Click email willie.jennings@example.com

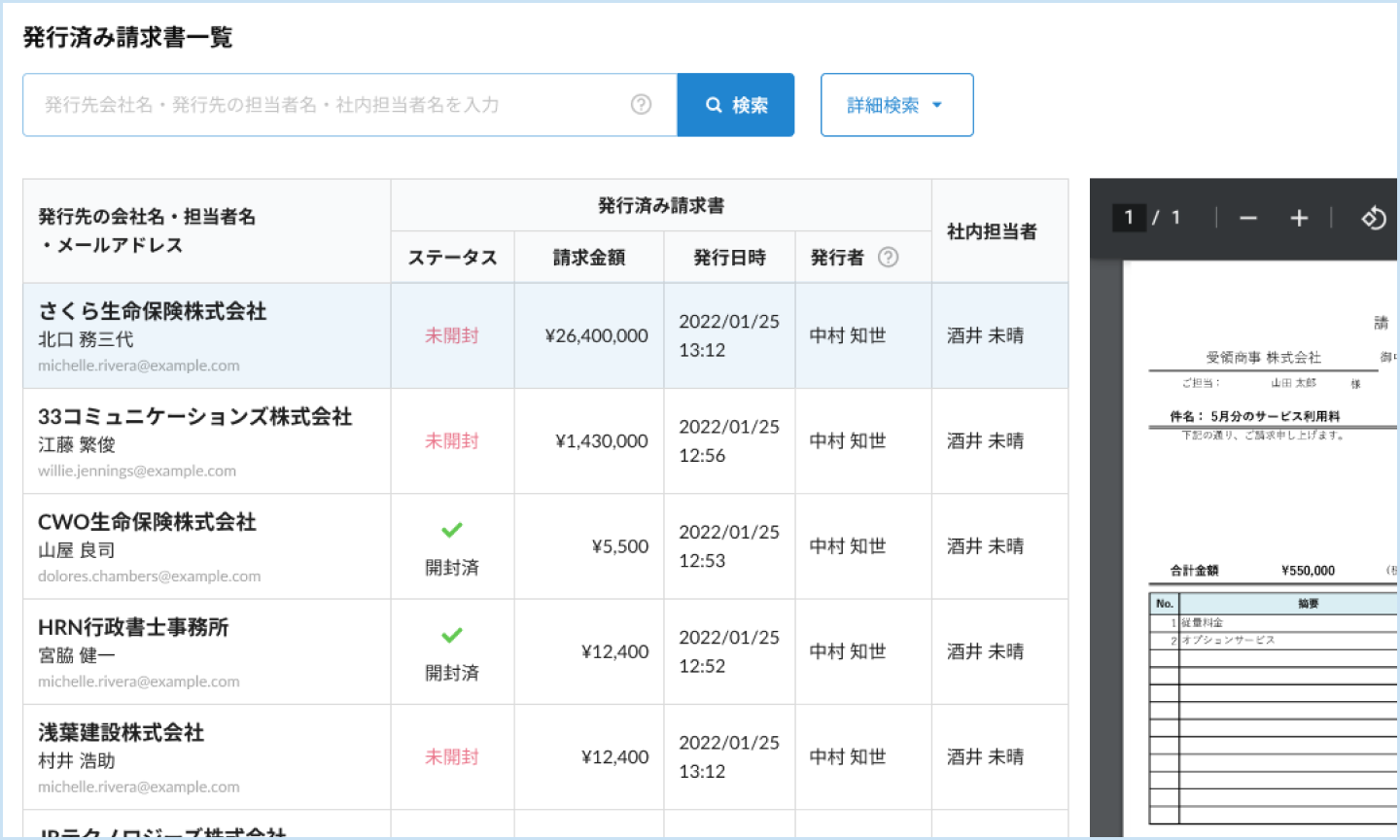point(137,471)
